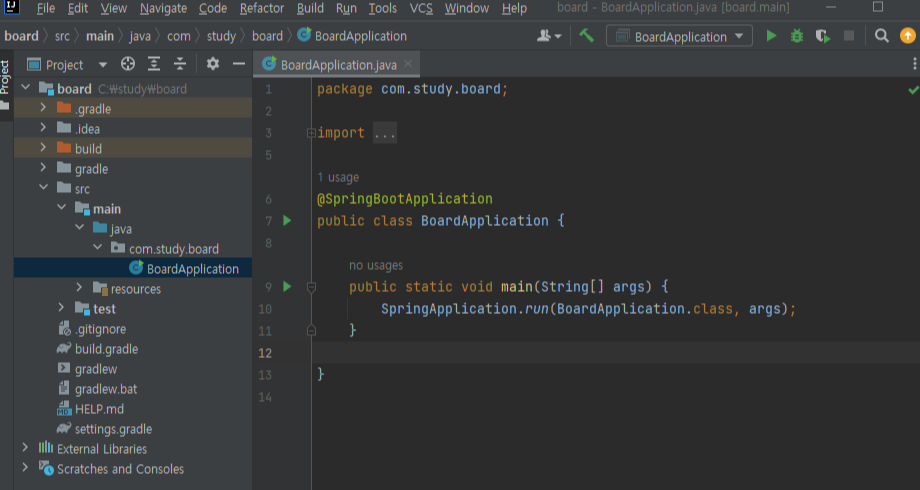Collapse the board root project node
Viewport: 920px width, 490px height.
26,88
